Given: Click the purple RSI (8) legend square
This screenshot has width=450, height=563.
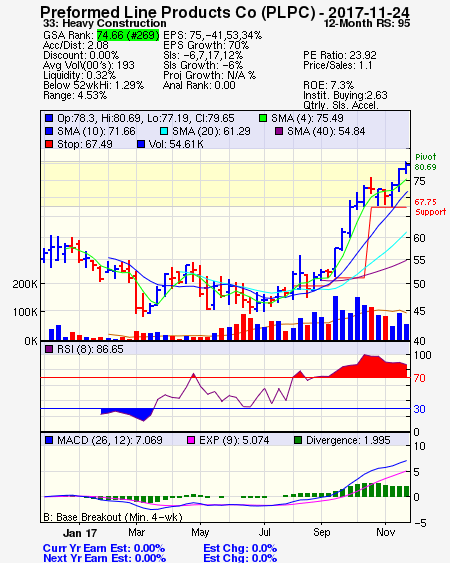Looking at the screenshot, I should [x=49, y=349].
